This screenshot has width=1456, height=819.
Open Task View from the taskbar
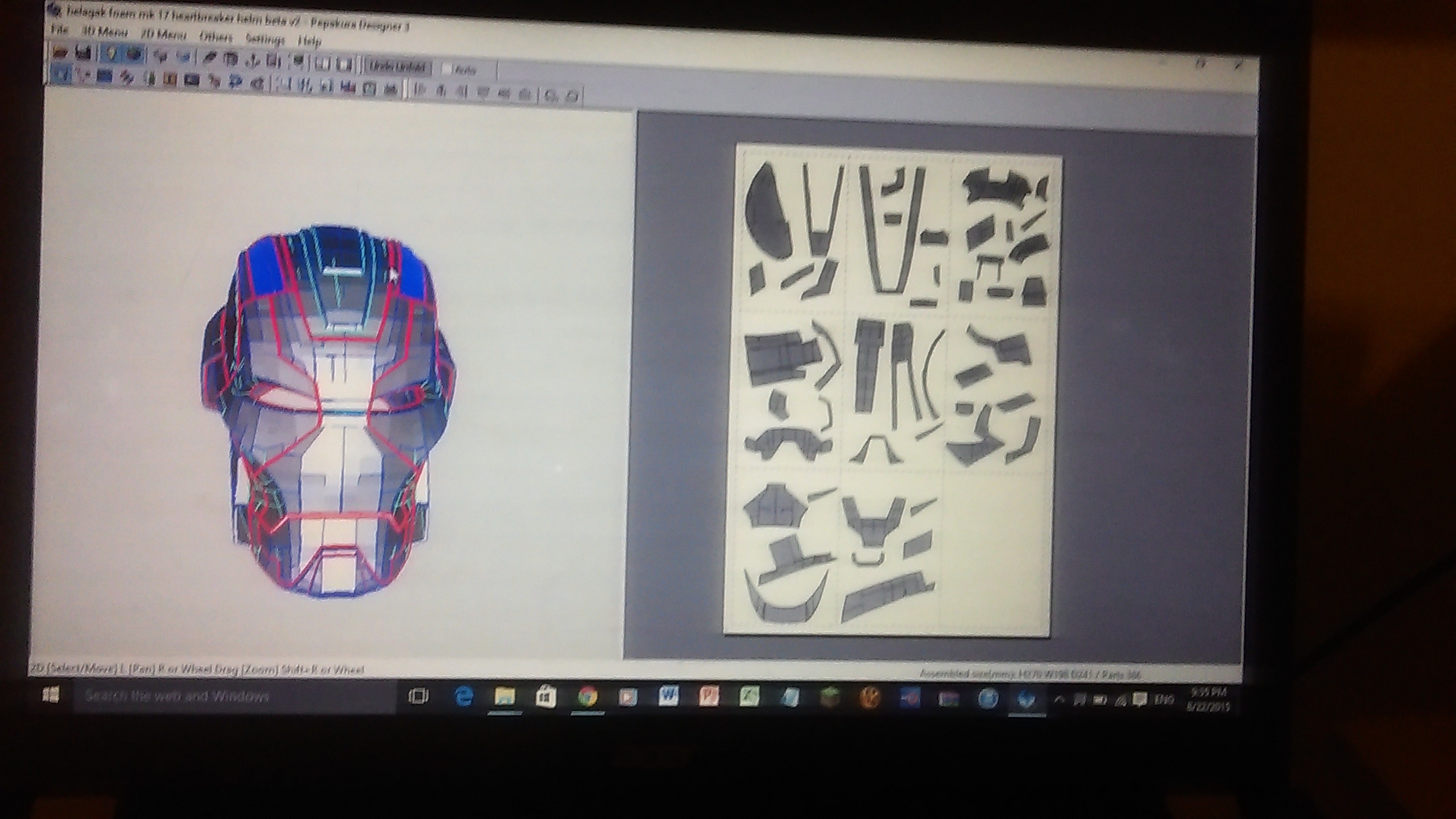pos(419,697)
